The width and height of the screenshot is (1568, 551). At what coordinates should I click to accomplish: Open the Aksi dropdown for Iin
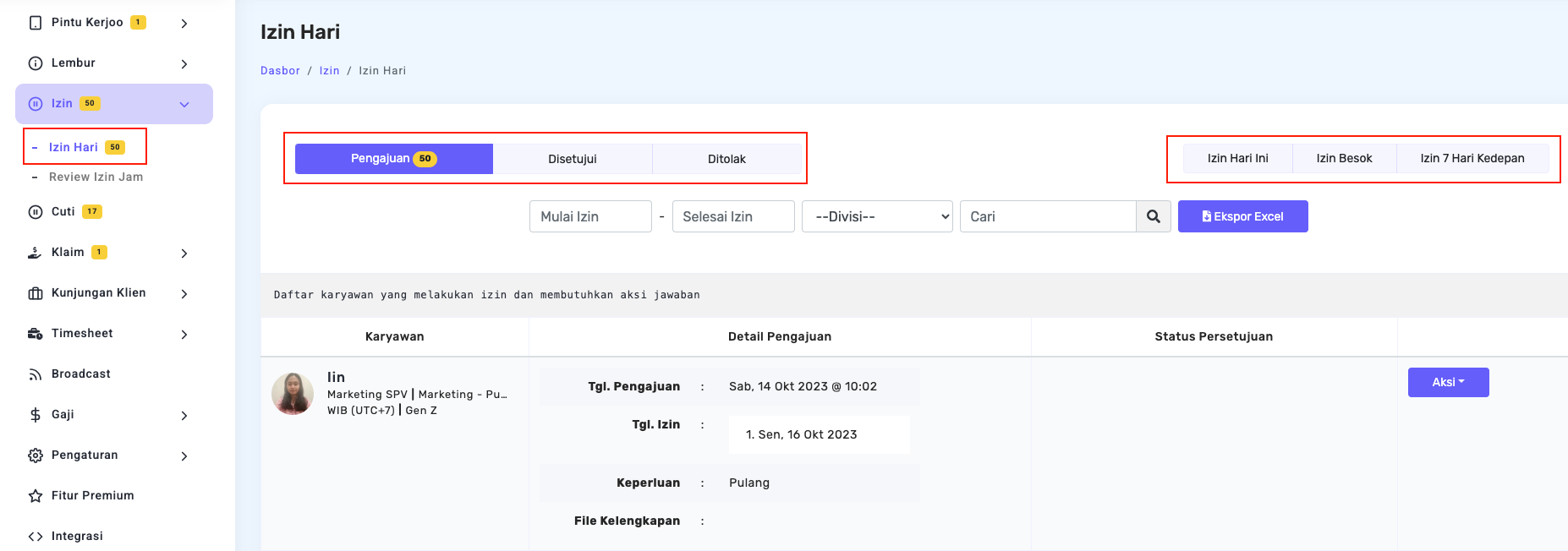(x=1448, y=382)
